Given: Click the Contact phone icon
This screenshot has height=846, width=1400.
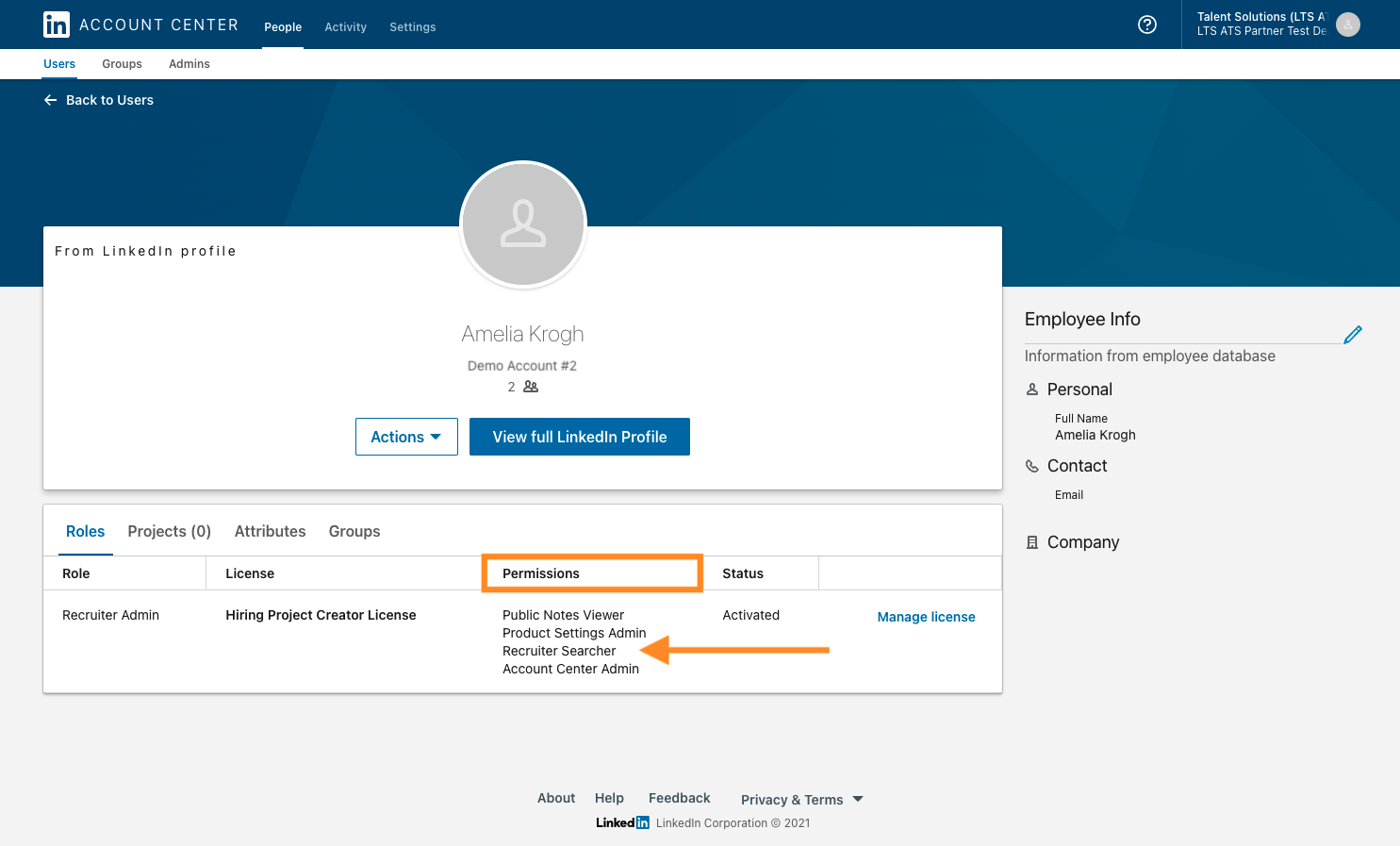Looking at the screenshot, I should (x=1032, y=466).
